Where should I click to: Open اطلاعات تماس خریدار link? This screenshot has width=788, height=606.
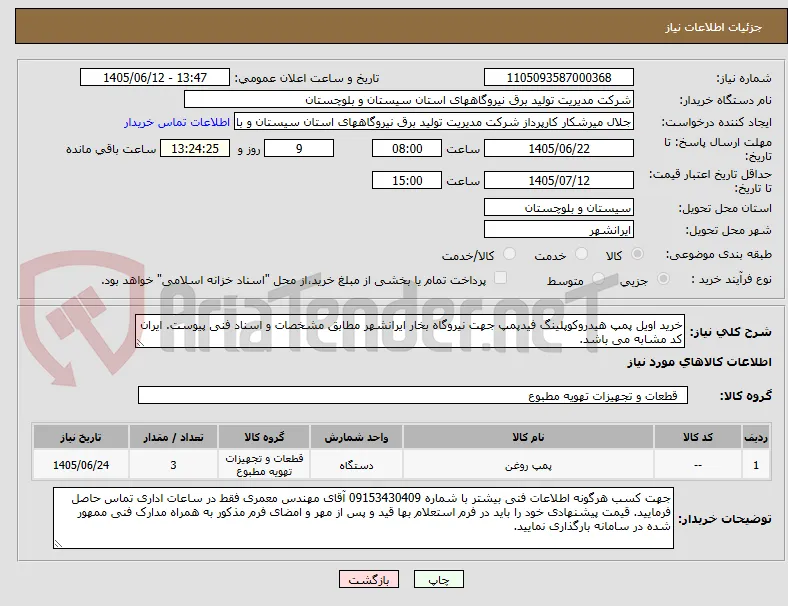click(x=177, y=122)
